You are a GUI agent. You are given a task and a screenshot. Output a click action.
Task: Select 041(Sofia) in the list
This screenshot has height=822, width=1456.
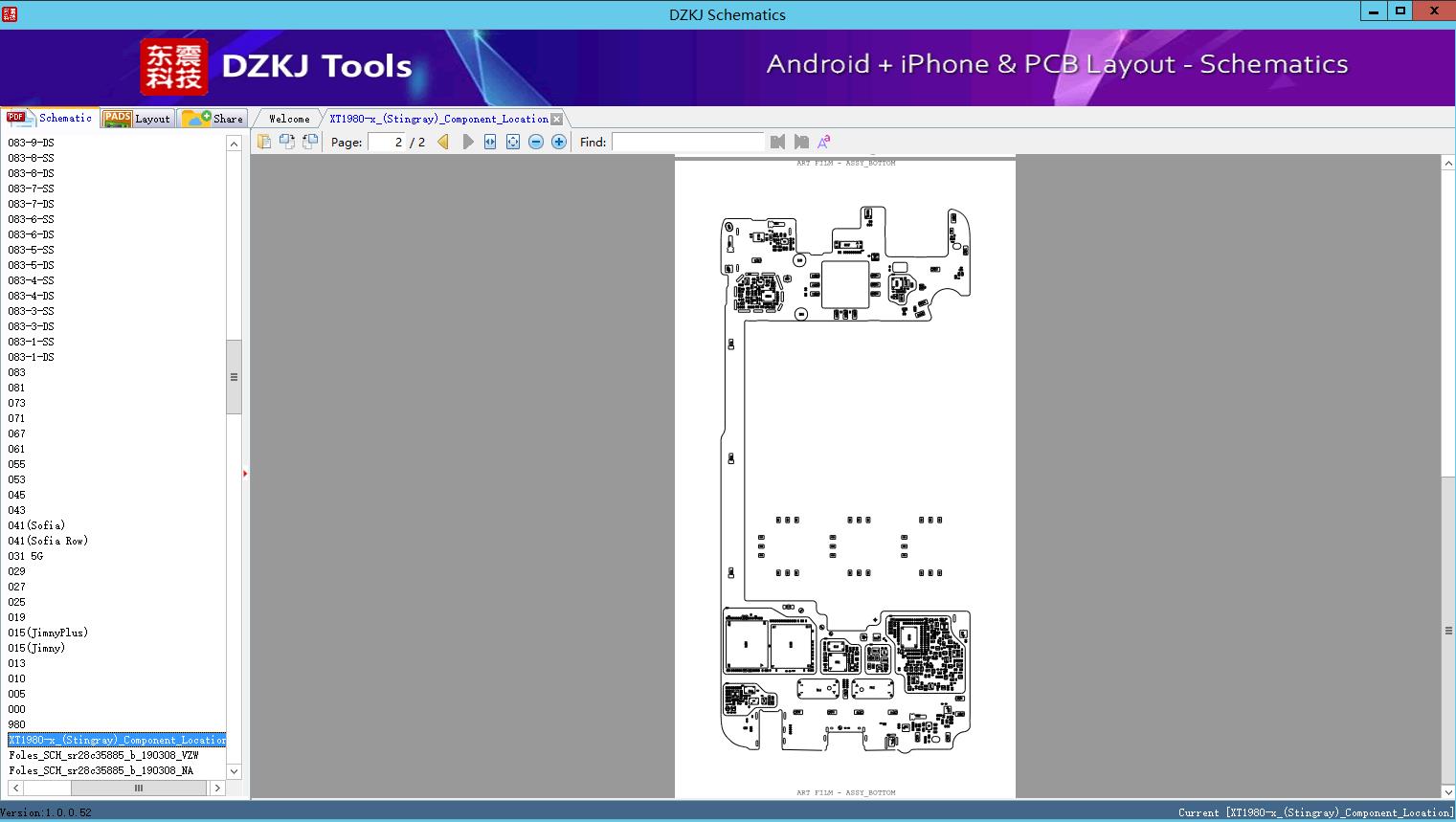point(37,525)
